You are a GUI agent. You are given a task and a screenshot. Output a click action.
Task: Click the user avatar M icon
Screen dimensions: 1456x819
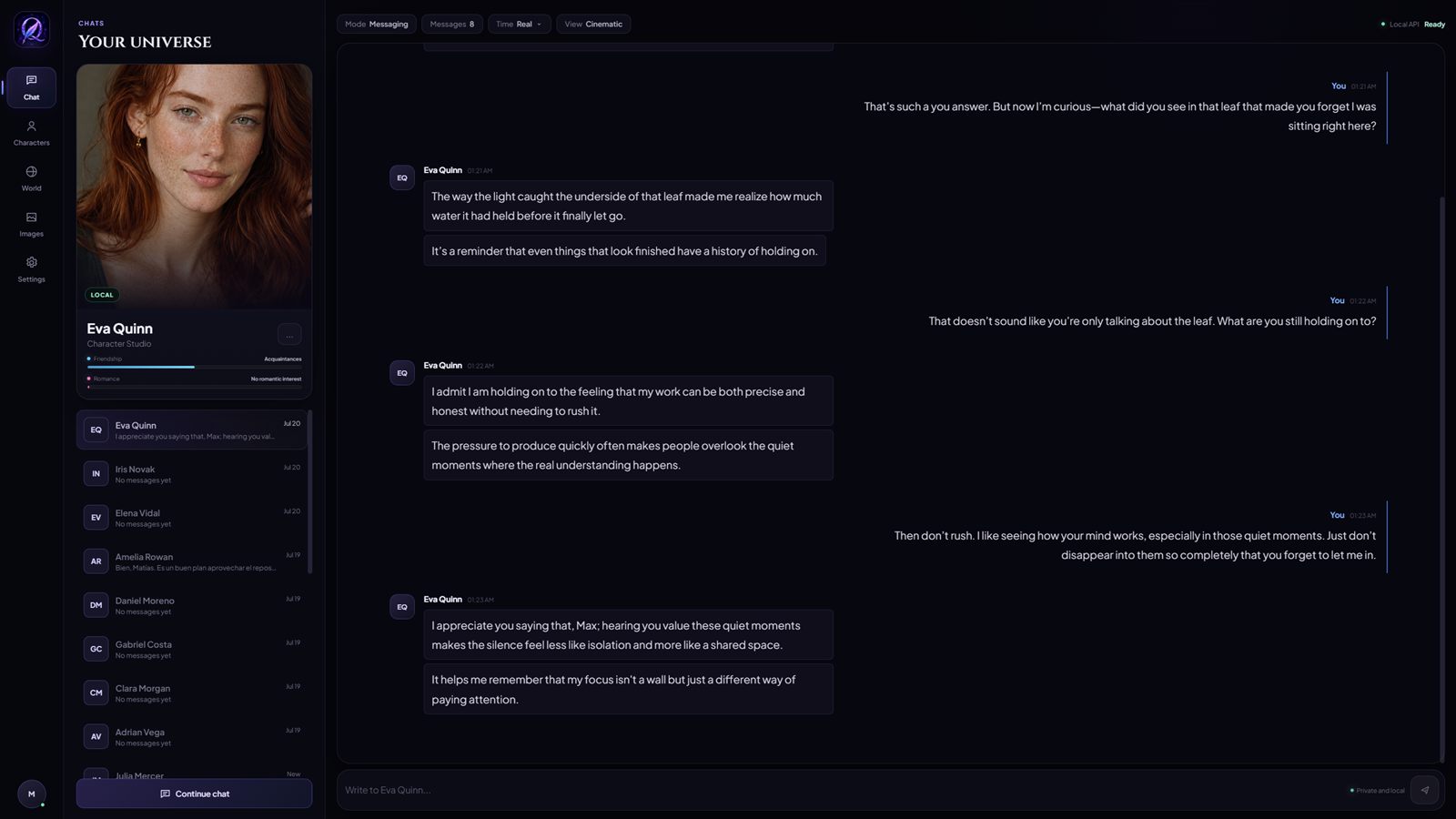pyautogui.click(x=32, y=794)
